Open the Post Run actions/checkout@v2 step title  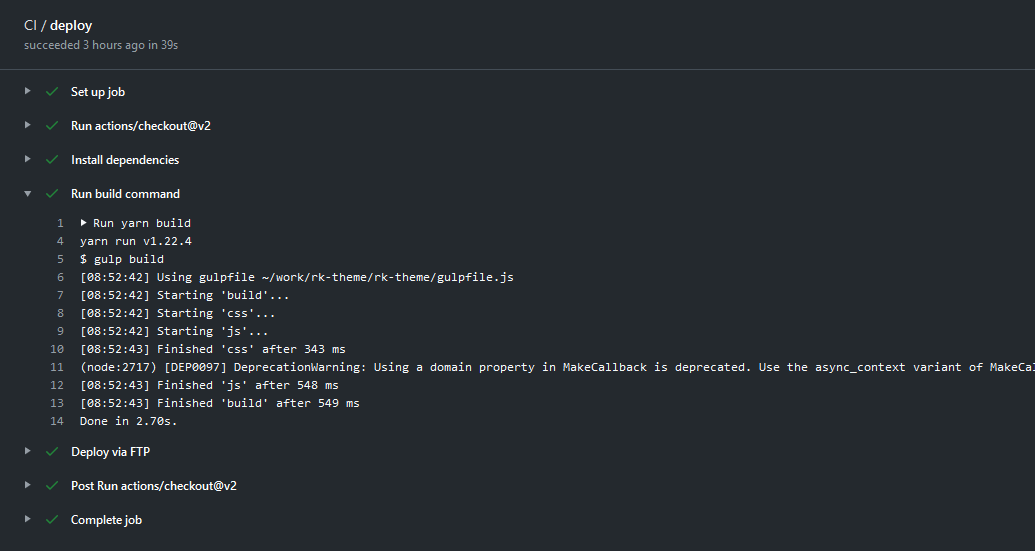tap(154, 486)
